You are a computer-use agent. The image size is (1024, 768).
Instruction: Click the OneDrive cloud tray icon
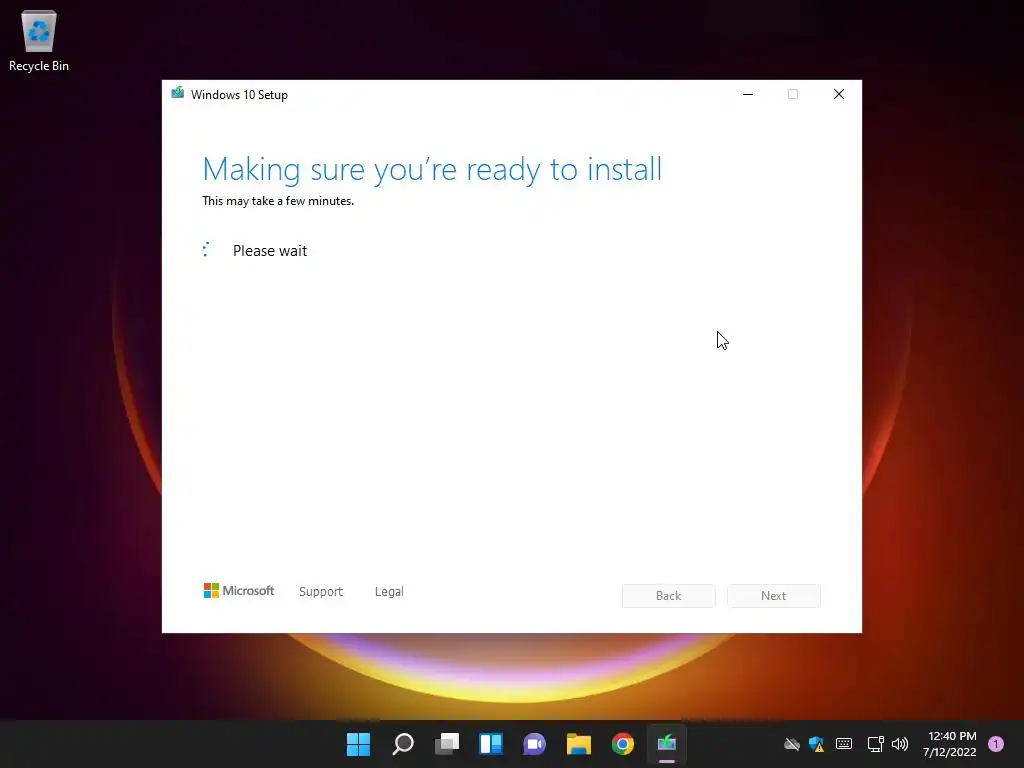coord(792,744)
